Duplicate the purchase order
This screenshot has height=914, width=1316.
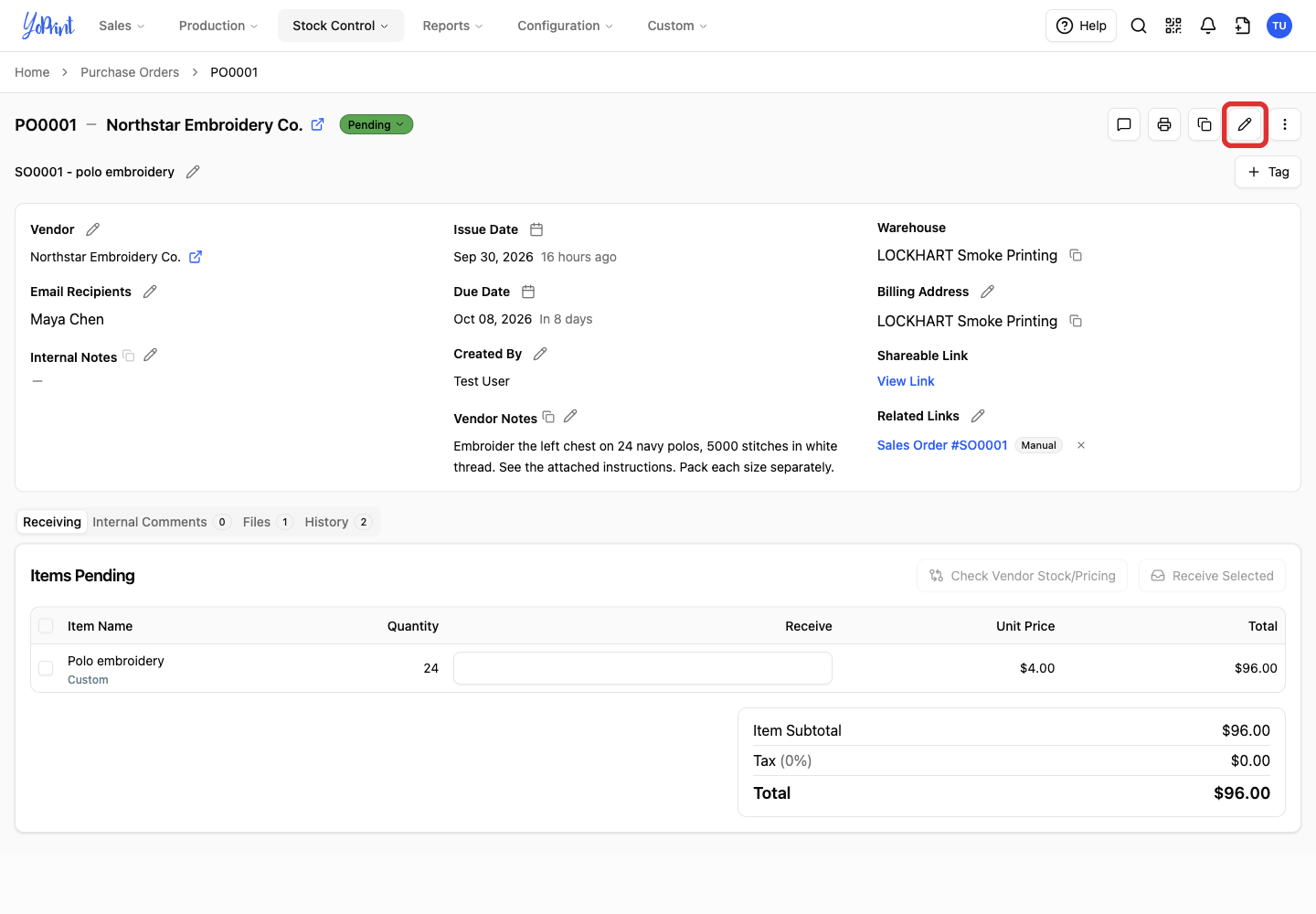[1205, 124]
